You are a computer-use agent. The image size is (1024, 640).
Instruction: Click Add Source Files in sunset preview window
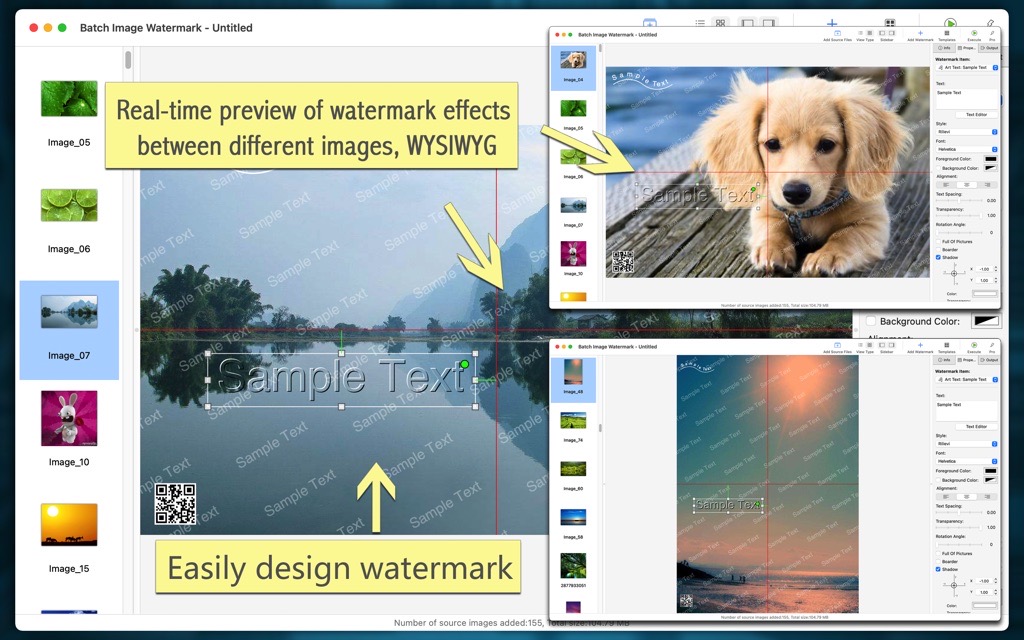[837, 345]
